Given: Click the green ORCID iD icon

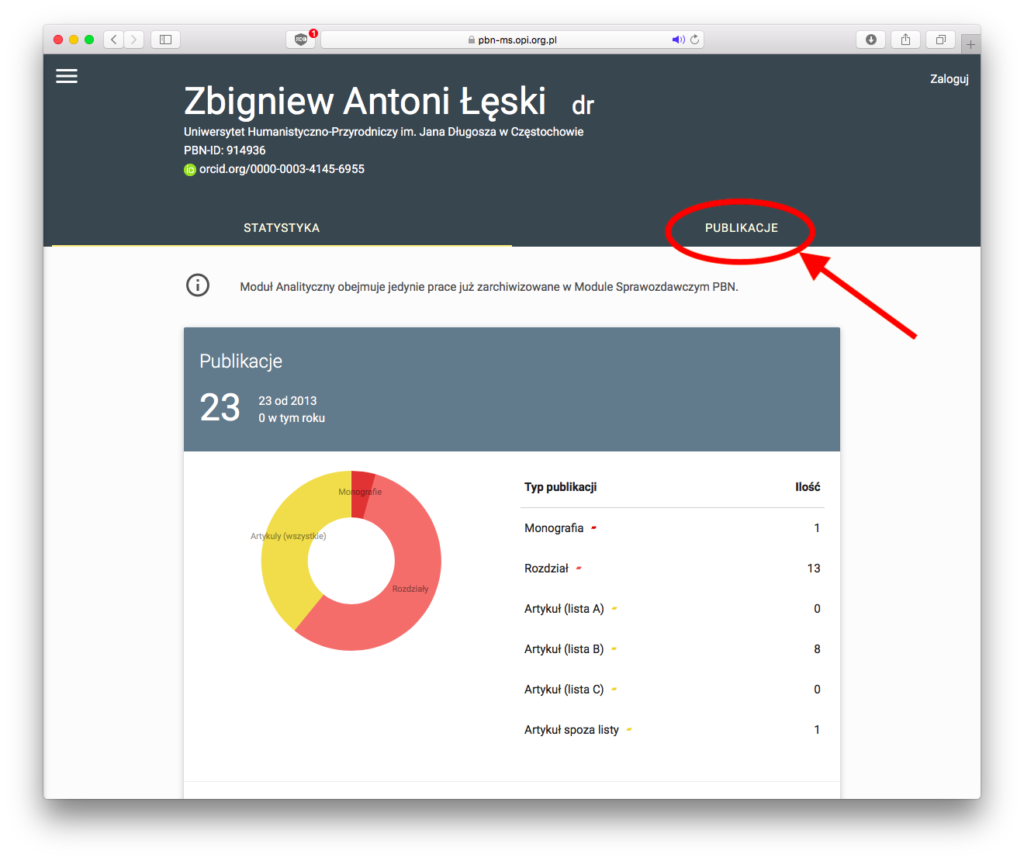Looking at the screenshot, I should click(x=189, y=170).
